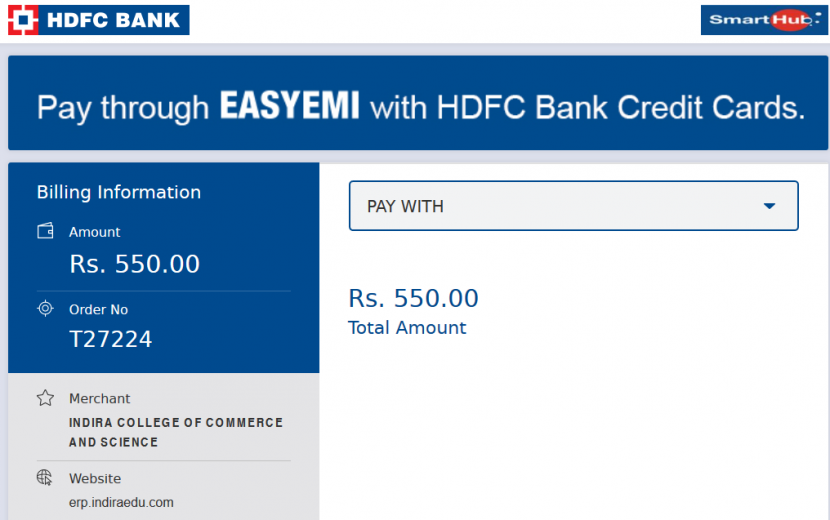Click the Indira College merchant name

[x=176, y=432]
